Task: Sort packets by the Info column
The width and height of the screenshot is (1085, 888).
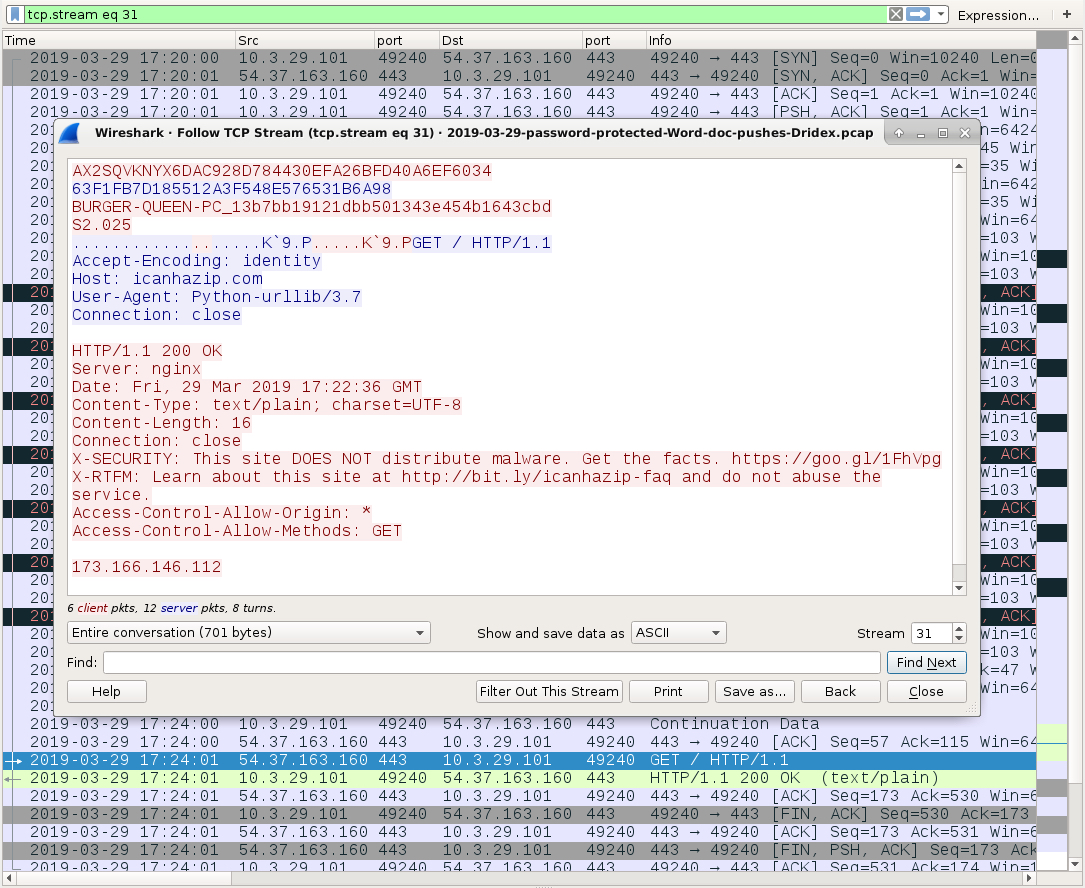Action: [841, 40]
